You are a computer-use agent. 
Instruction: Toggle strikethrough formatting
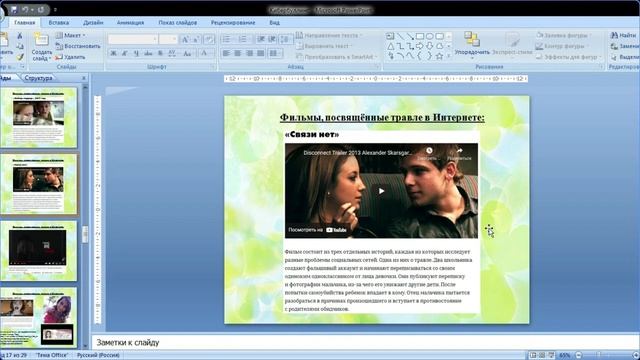click(148, 53)
